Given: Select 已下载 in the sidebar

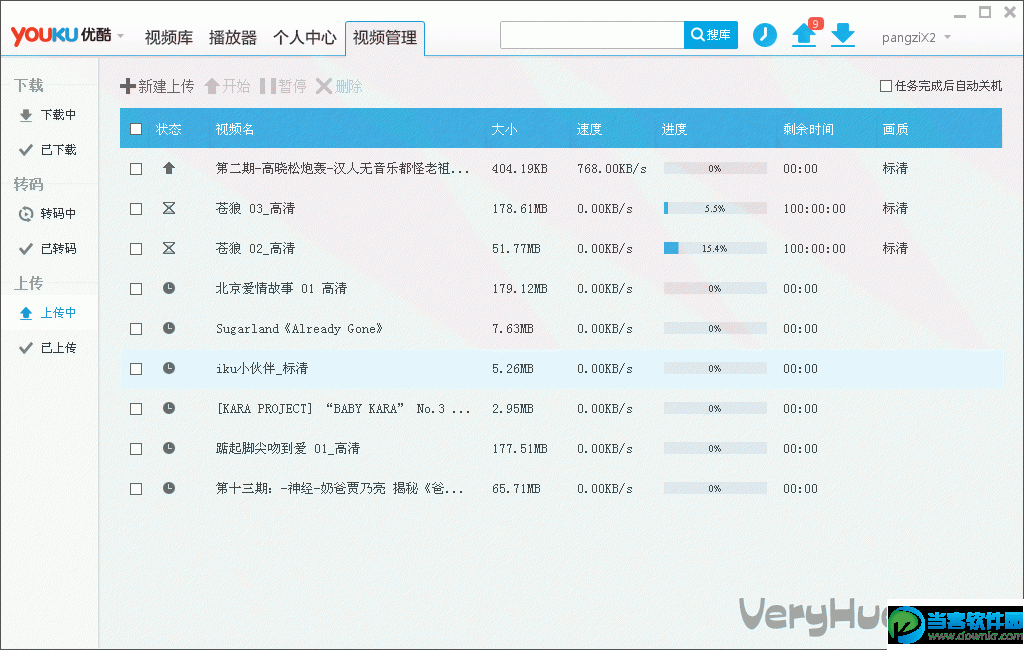Looking at the screenshot, I should [58, 150].
